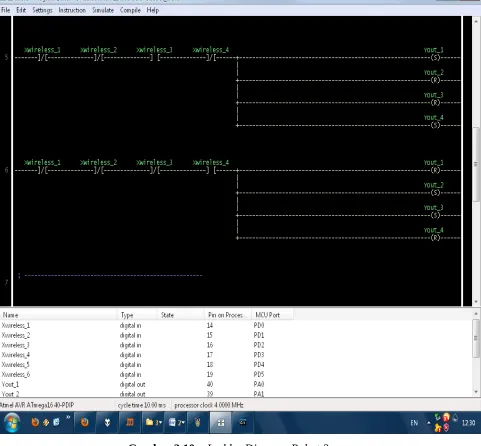The height and width of the screenshot is (446, 481).
Task: Select Xwireless_1 contact in rung 6
Action: tap(42, 170)
